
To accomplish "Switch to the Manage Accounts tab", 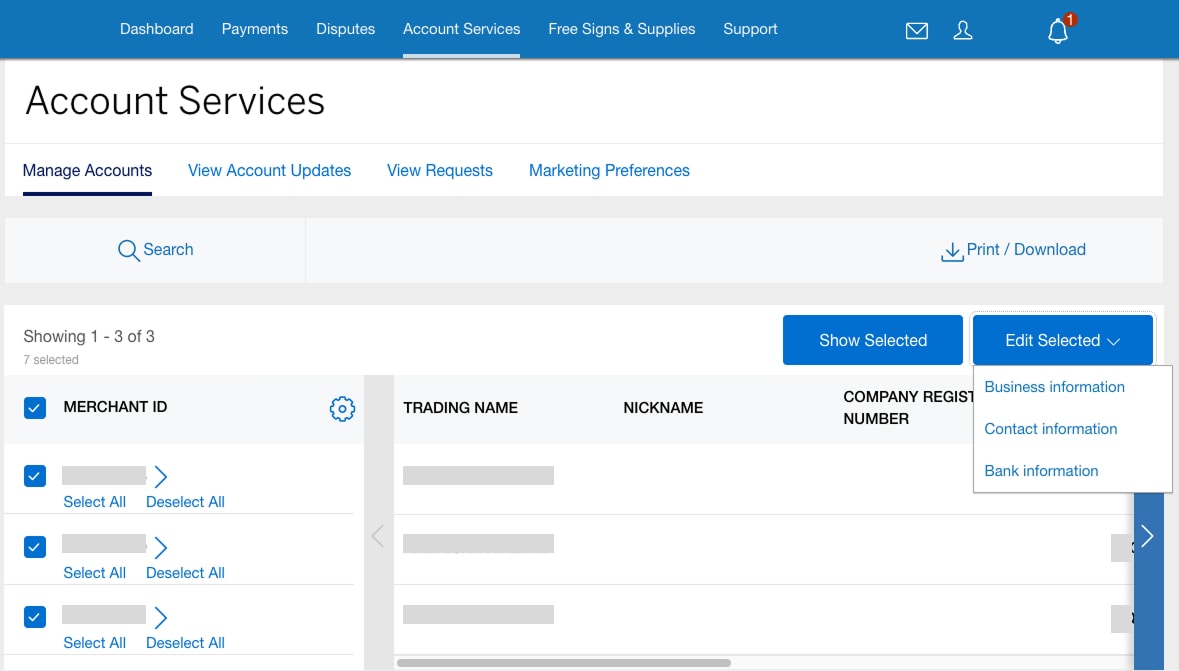I will (x=87, y=170).
